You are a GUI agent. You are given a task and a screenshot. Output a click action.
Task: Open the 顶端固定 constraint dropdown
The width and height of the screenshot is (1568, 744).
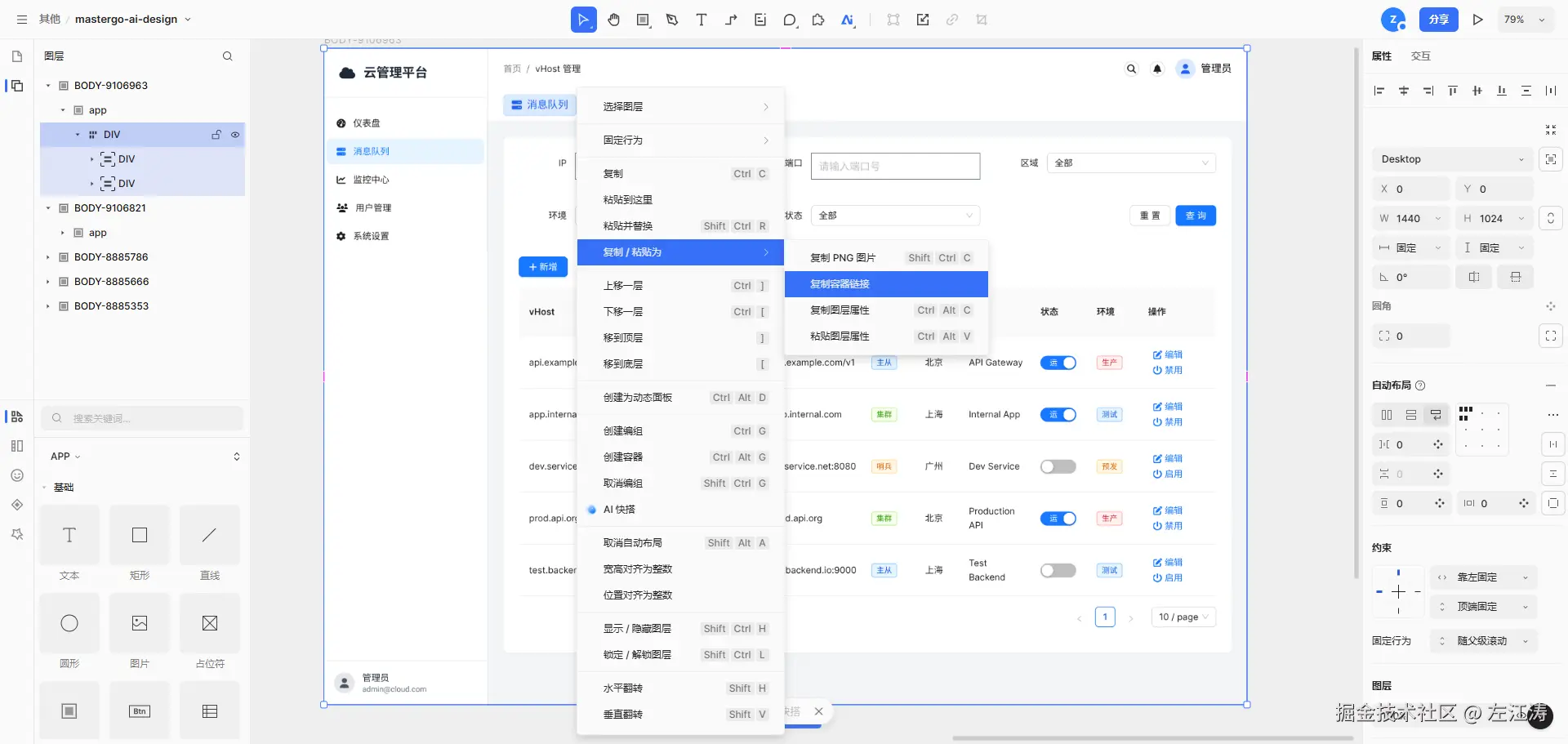pyautogui.click(x=1484, y=607)
